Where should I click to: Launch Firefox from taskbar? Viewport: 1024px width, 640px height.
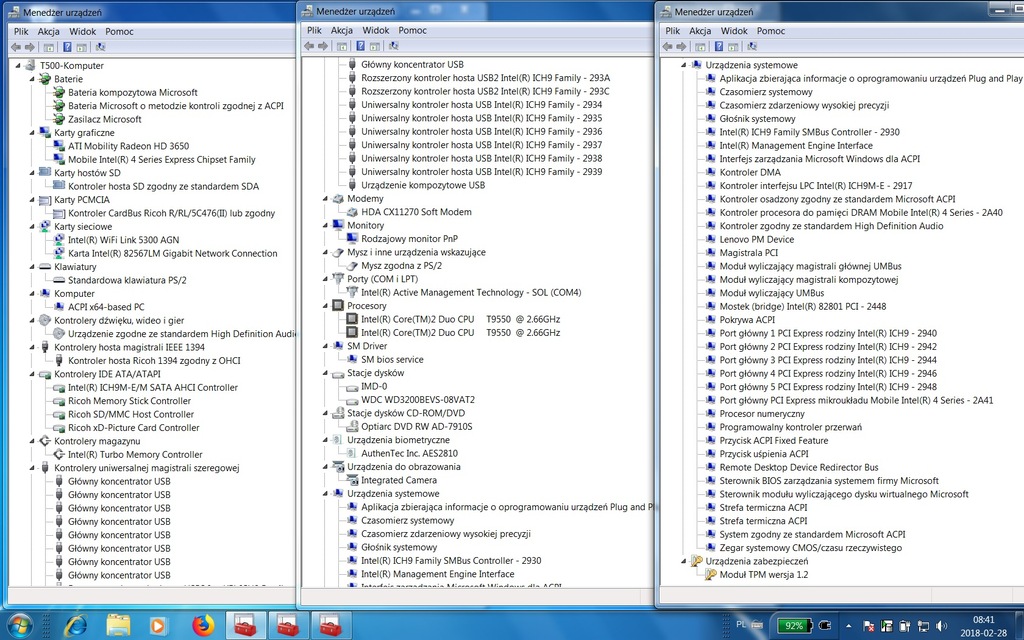coord(203,626)
